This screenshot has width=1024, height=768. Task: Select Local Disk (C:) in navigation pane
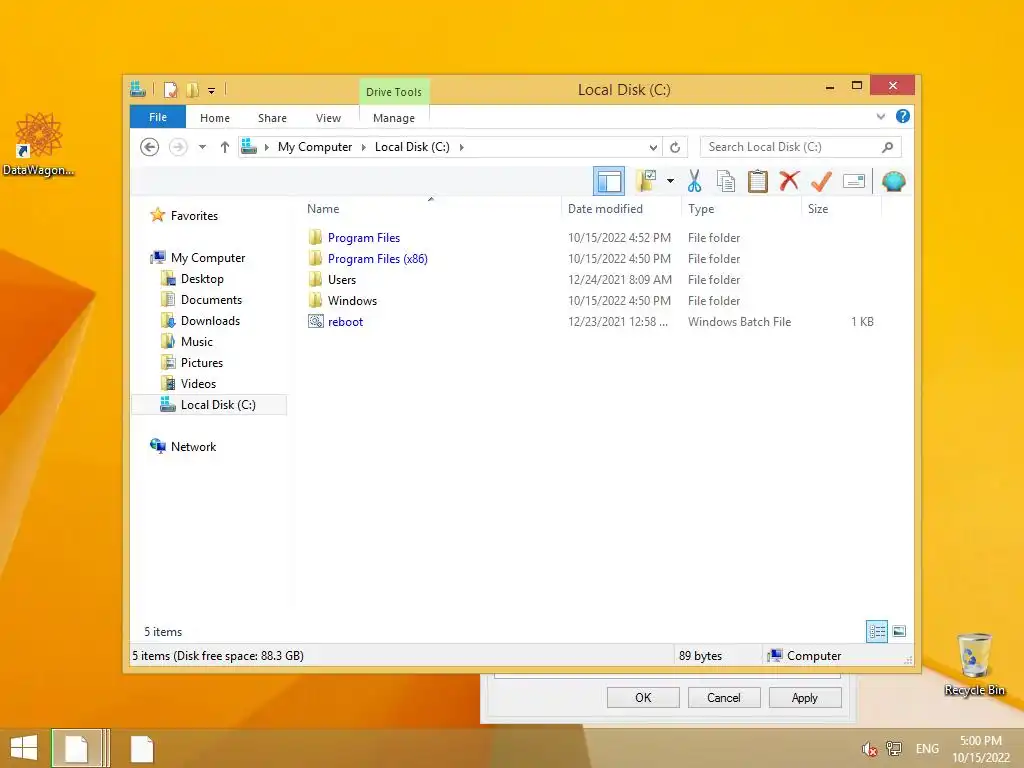209,405
